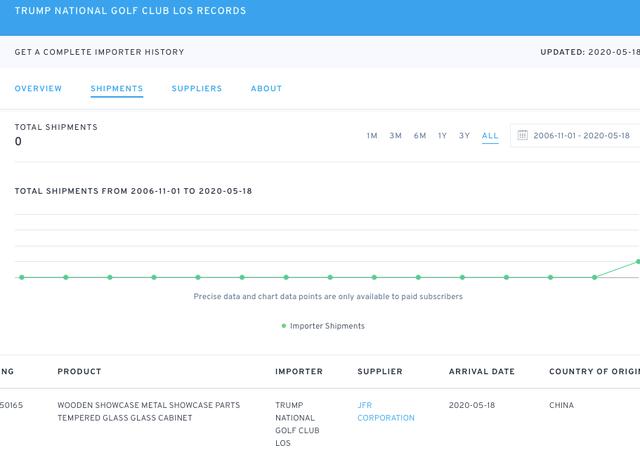Click the last rising chart data point
This screenshot has width=640, height=462.
tap(638, 262)
